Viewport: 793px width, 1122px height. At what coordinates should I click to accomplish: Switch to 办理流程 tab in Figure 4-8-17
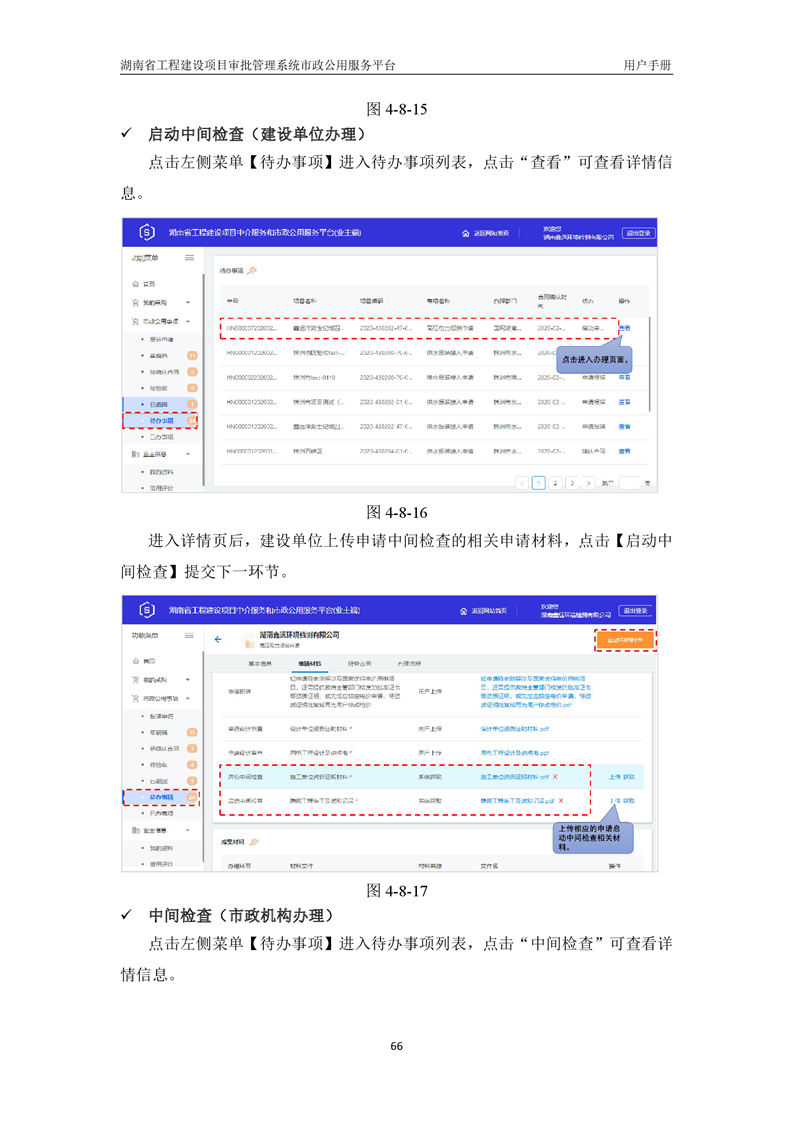point(409,664)
